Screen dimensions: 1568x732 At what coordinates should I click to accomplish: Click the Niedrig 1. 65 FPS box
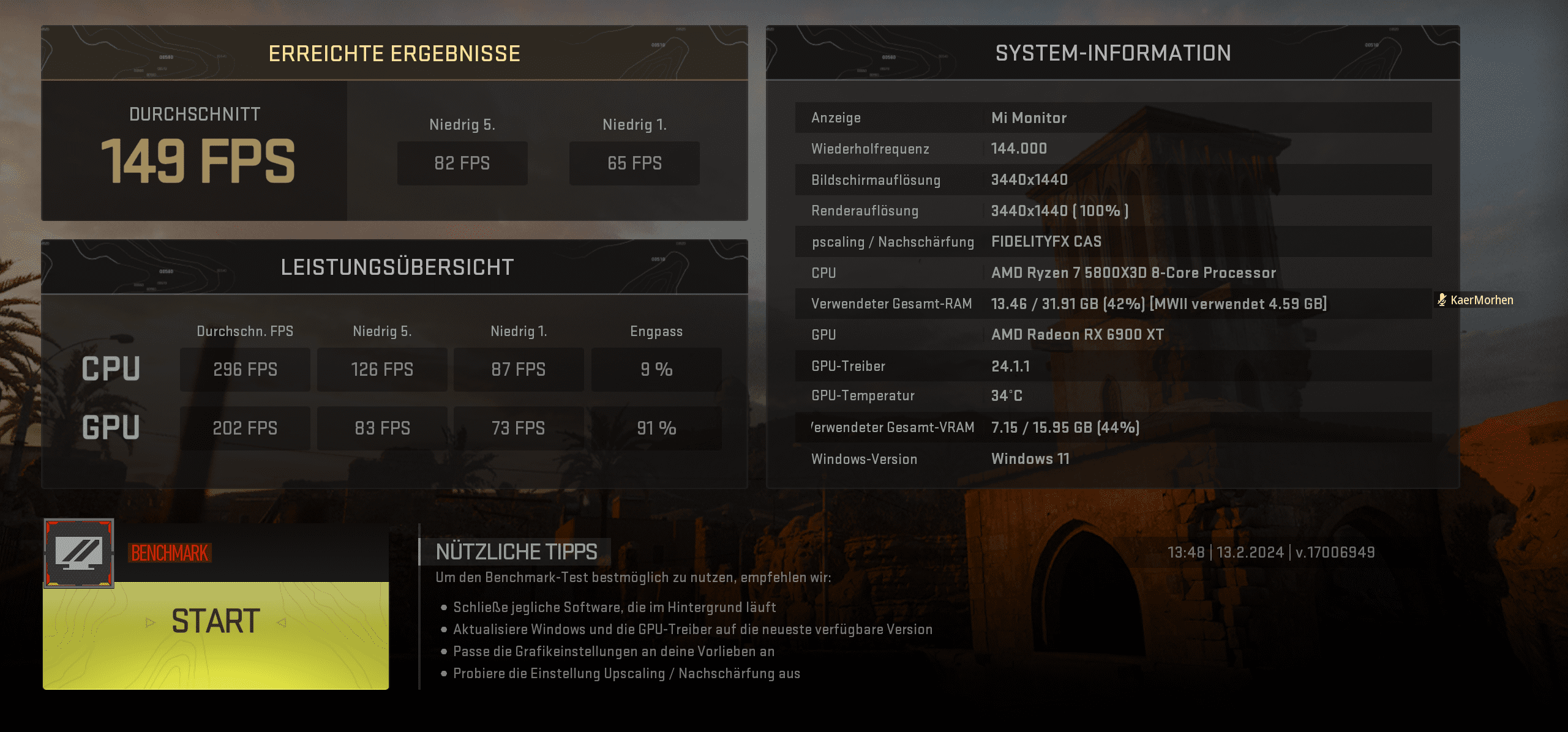pos(634,163)
